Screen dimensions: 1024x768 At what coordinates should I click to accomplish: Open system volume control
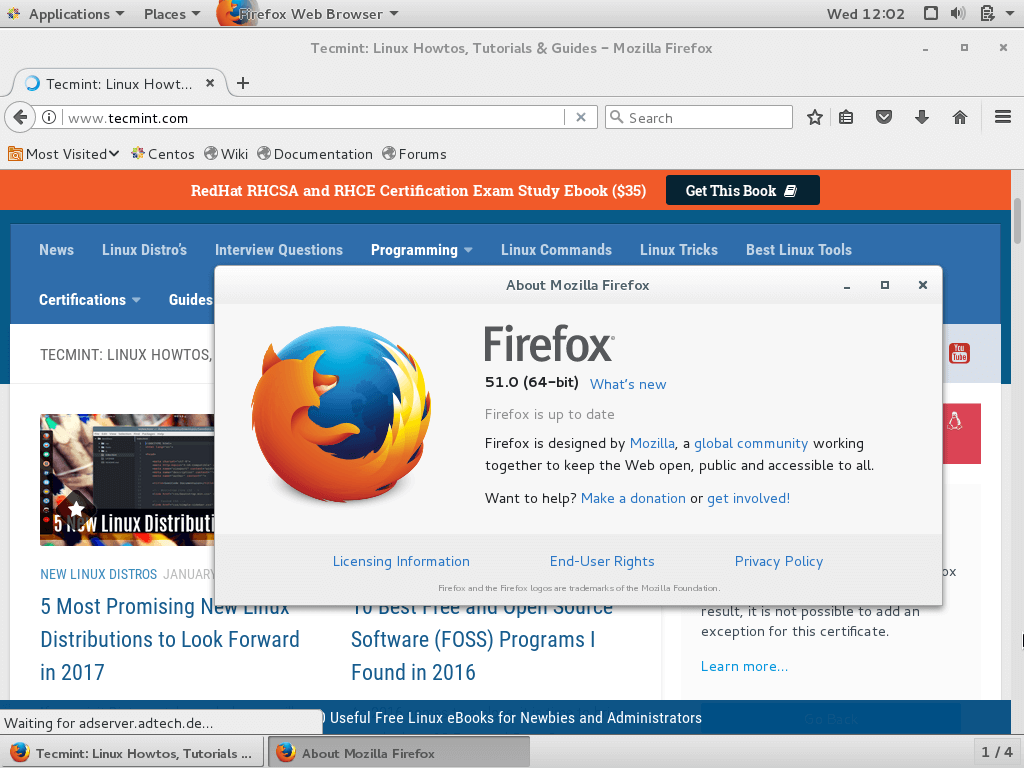point(958,14)
